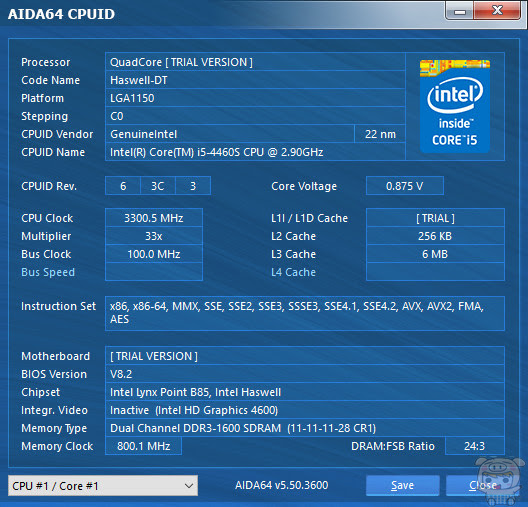This screenshot has width=528, height=507.
Task: Click the Close button
Action: pos(483,485)
